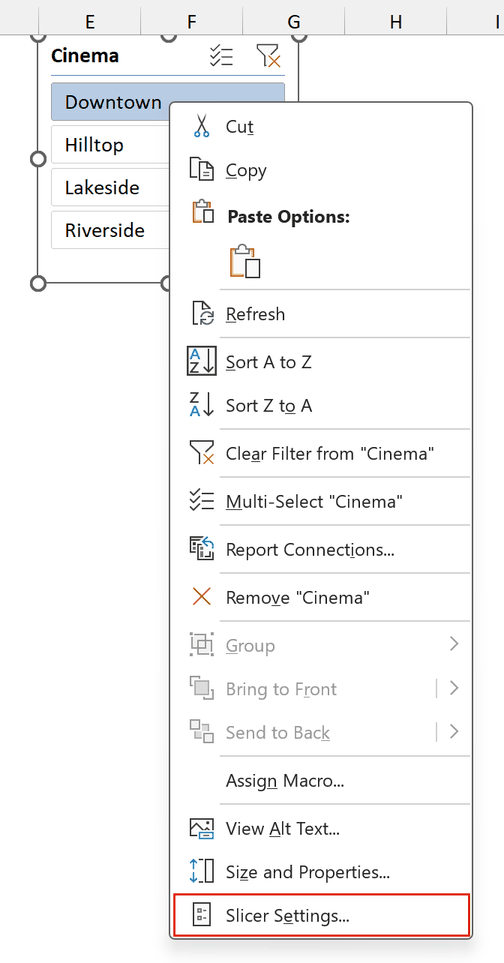Click the Slicer Settings icon

pyautogui.click(x=201, y=915)
